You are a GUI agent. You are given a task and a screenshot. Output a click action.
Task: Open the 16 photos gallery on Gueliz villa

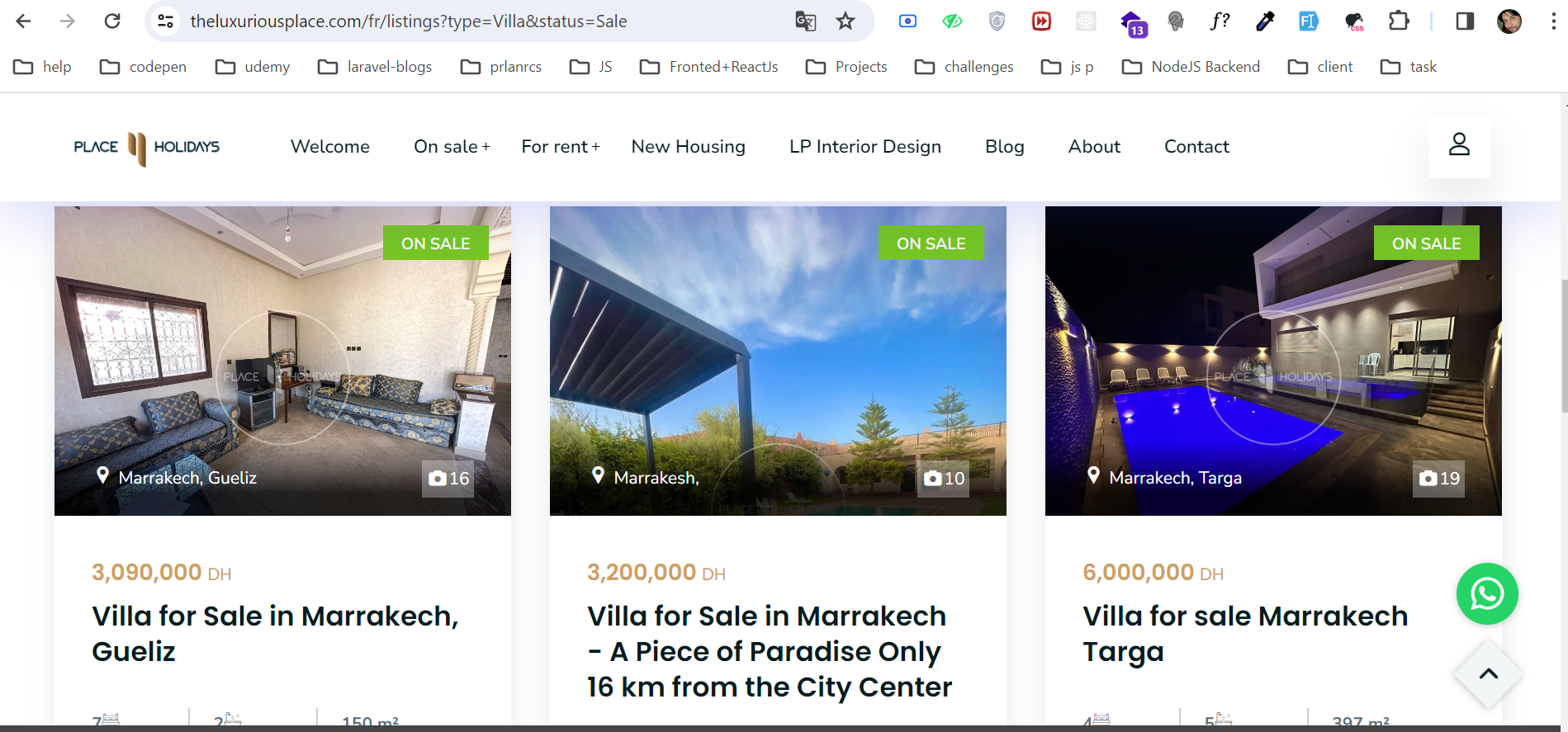pyautogui.click(x=448, y=479)
